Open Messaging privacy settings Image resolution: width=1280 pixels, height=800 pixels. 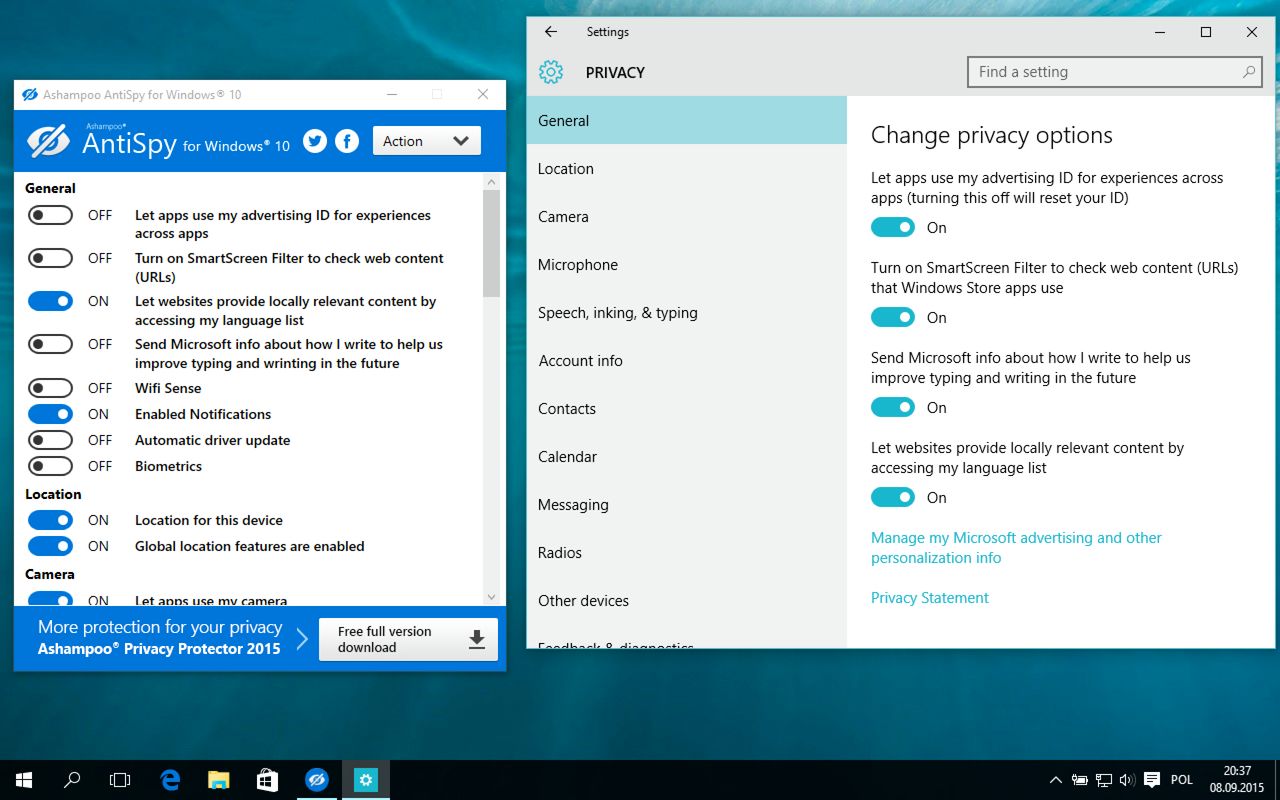(687, 505)
